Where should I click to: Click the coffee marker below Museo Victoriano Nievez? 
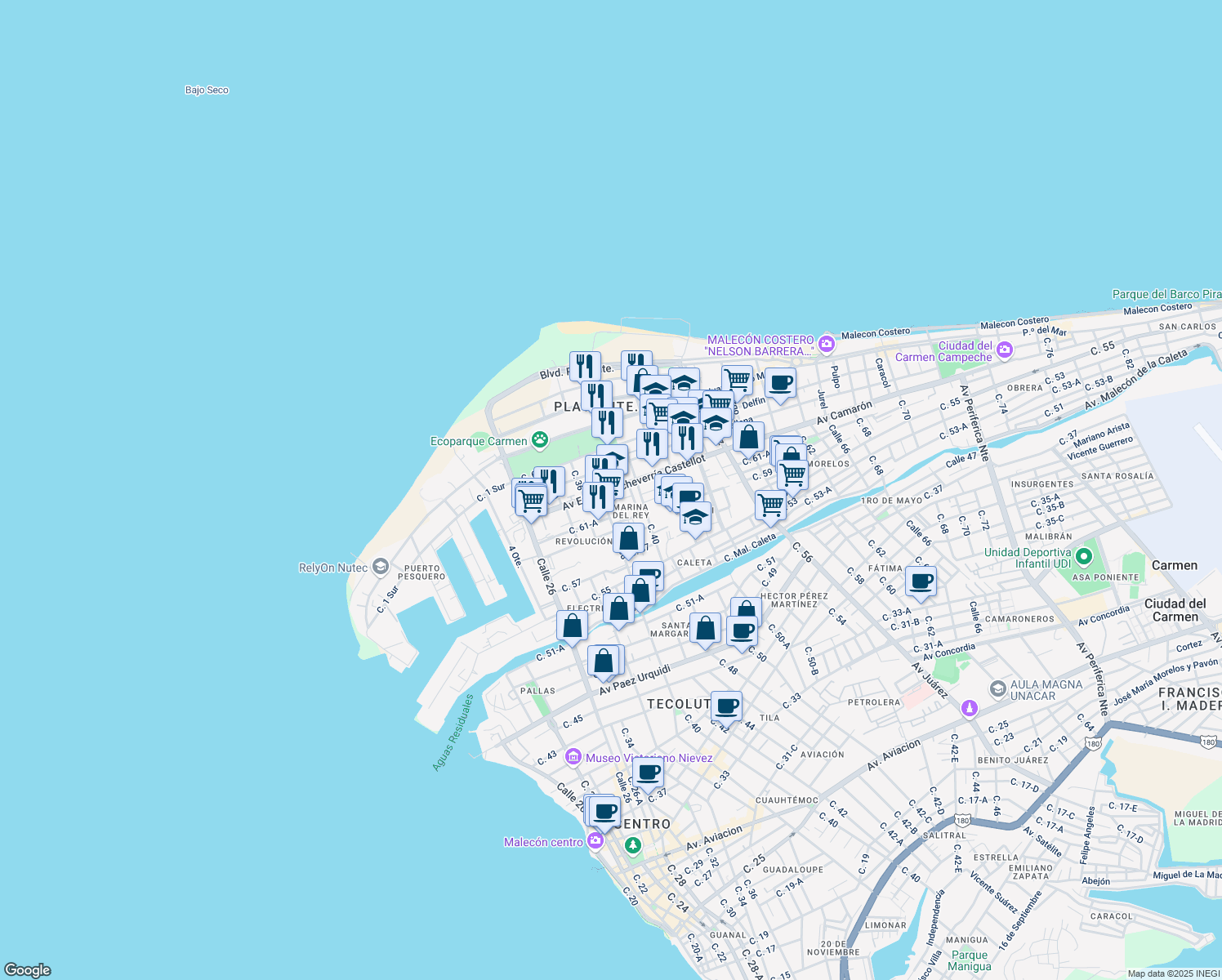click(648, 773)
